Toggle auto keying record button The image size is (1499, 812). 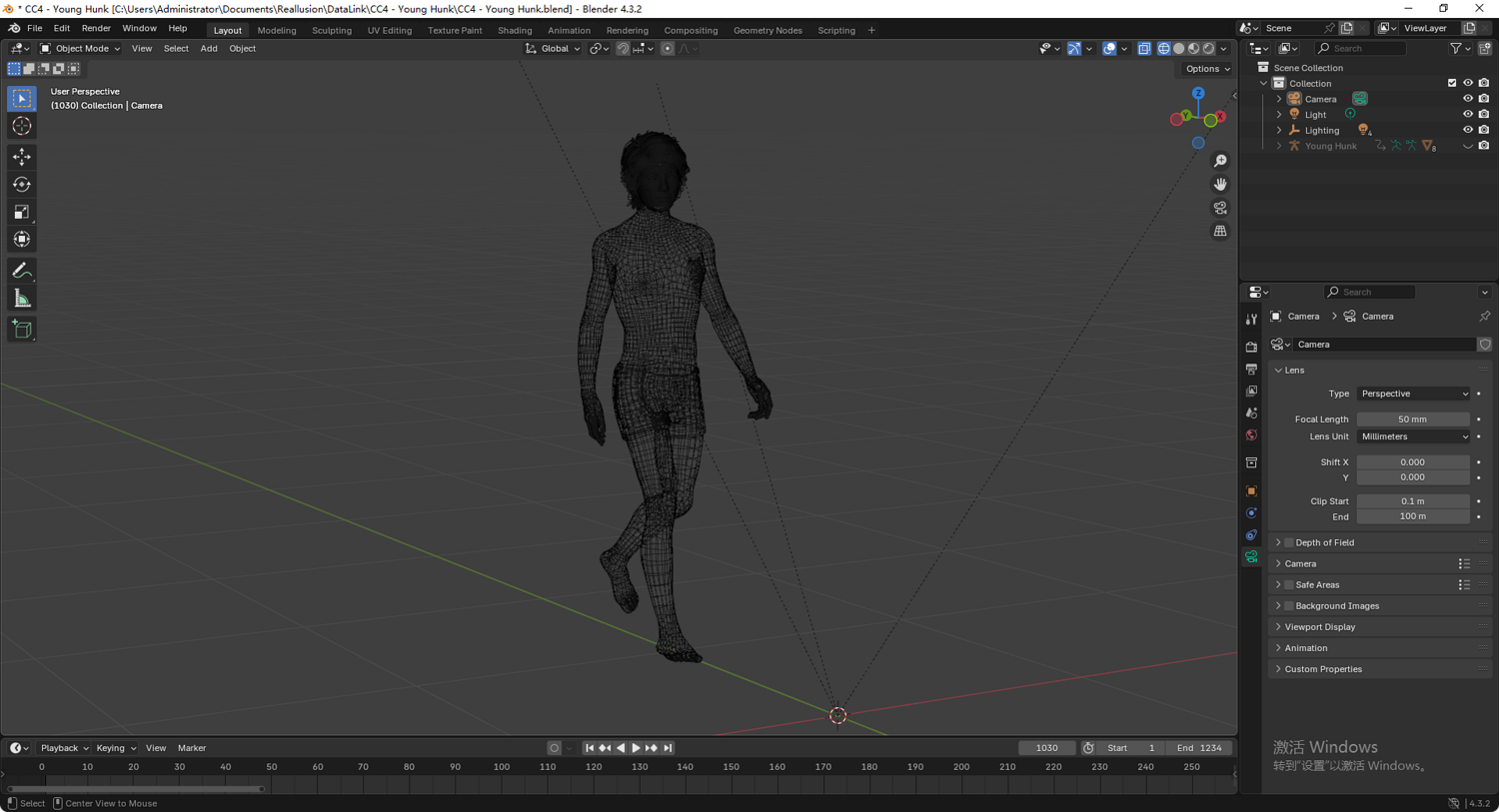pyautogui.click(x=554, y=748)
